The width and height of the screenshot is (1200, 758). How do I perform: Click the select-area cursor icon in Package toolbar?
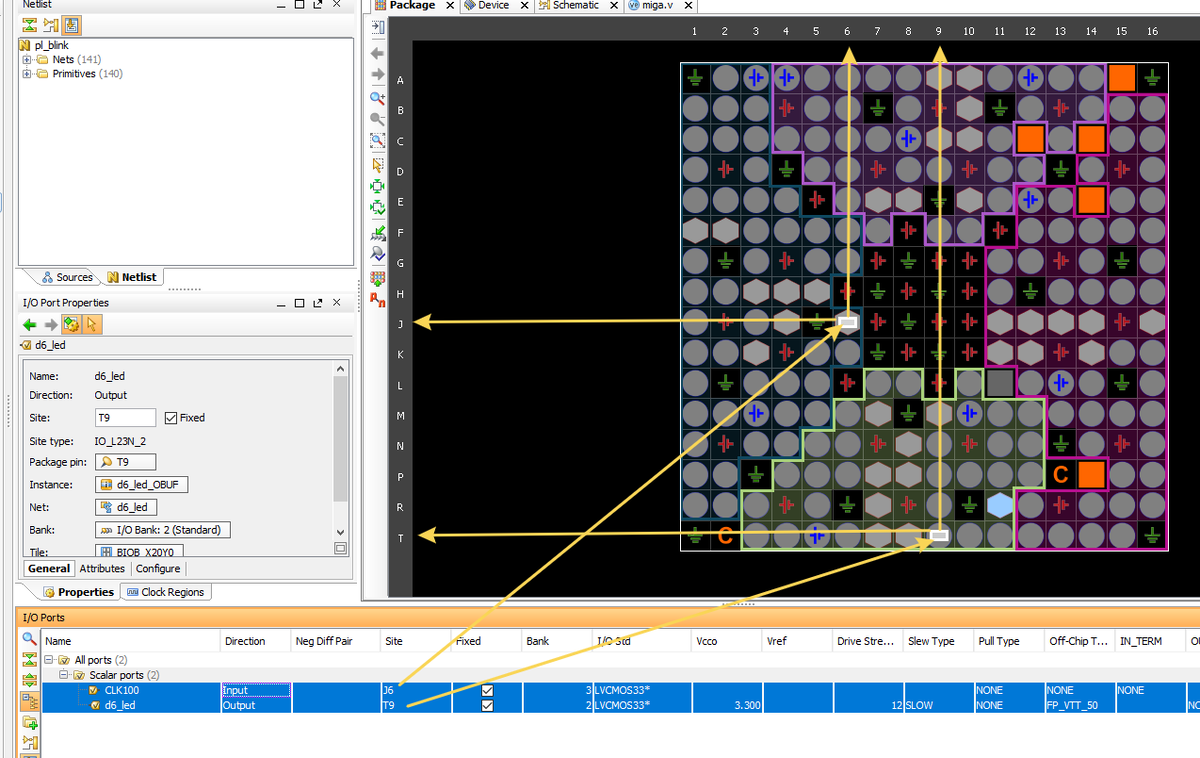pos(378,165)
